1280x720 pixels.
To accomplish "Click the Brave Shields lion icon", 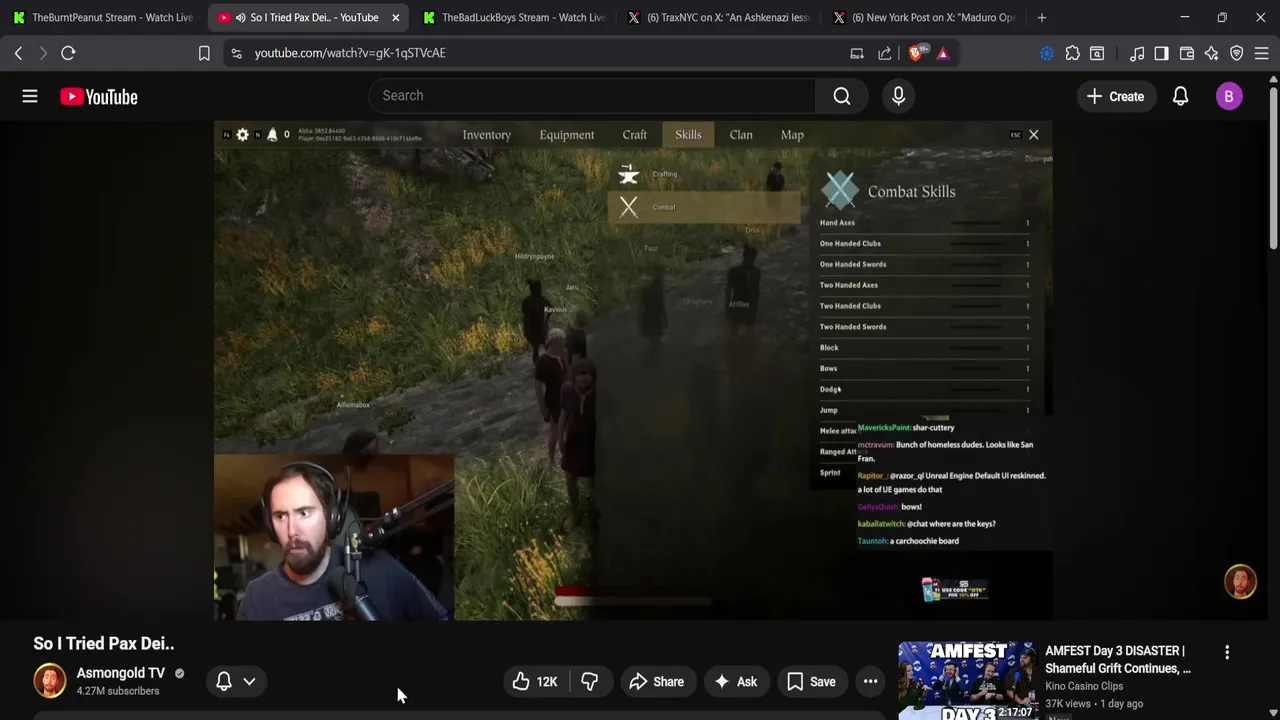I will (915, 53).
